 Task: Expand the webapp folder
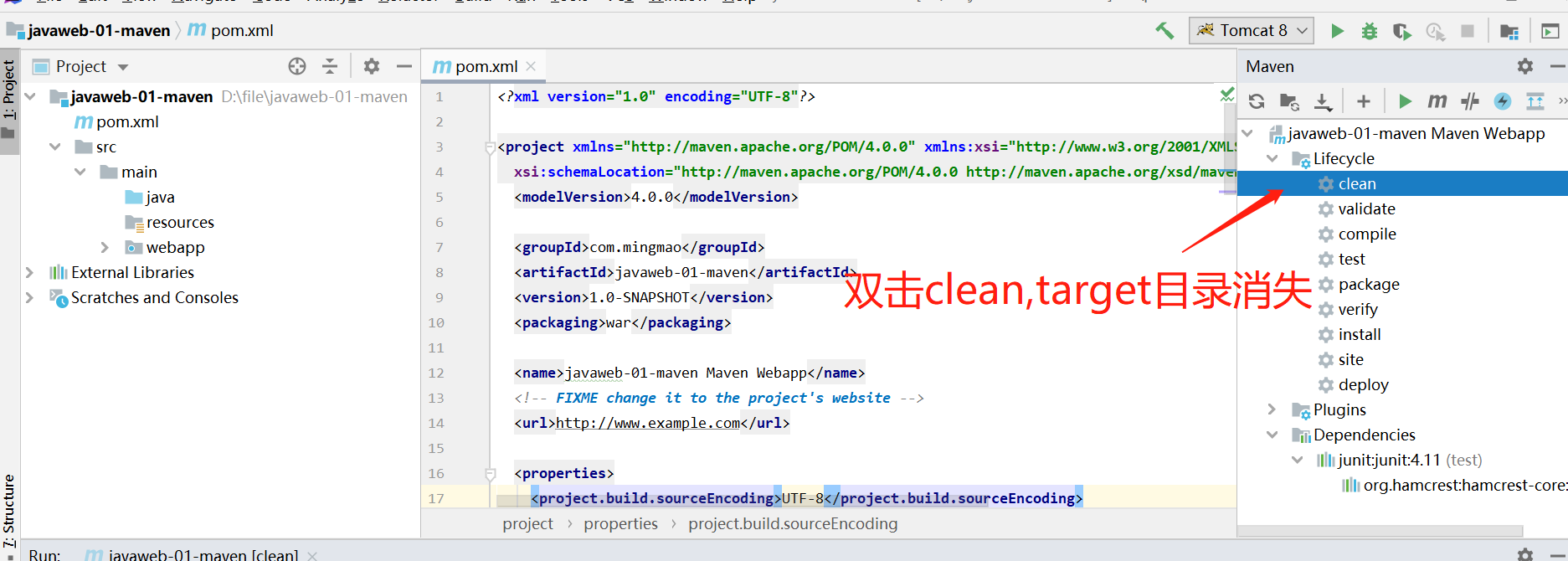[105, 247]
